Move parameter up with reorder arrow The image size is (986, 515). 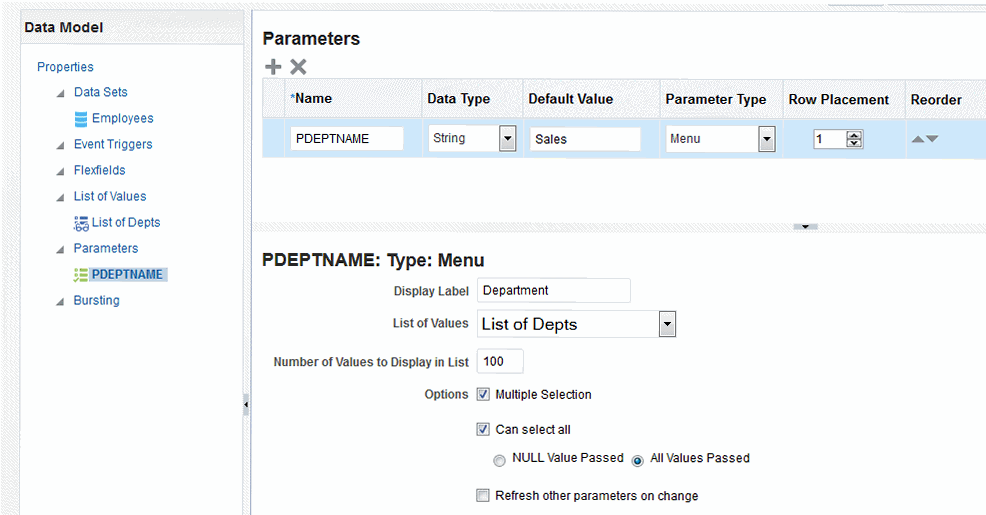pyautogui.click(x=918, y=139)
